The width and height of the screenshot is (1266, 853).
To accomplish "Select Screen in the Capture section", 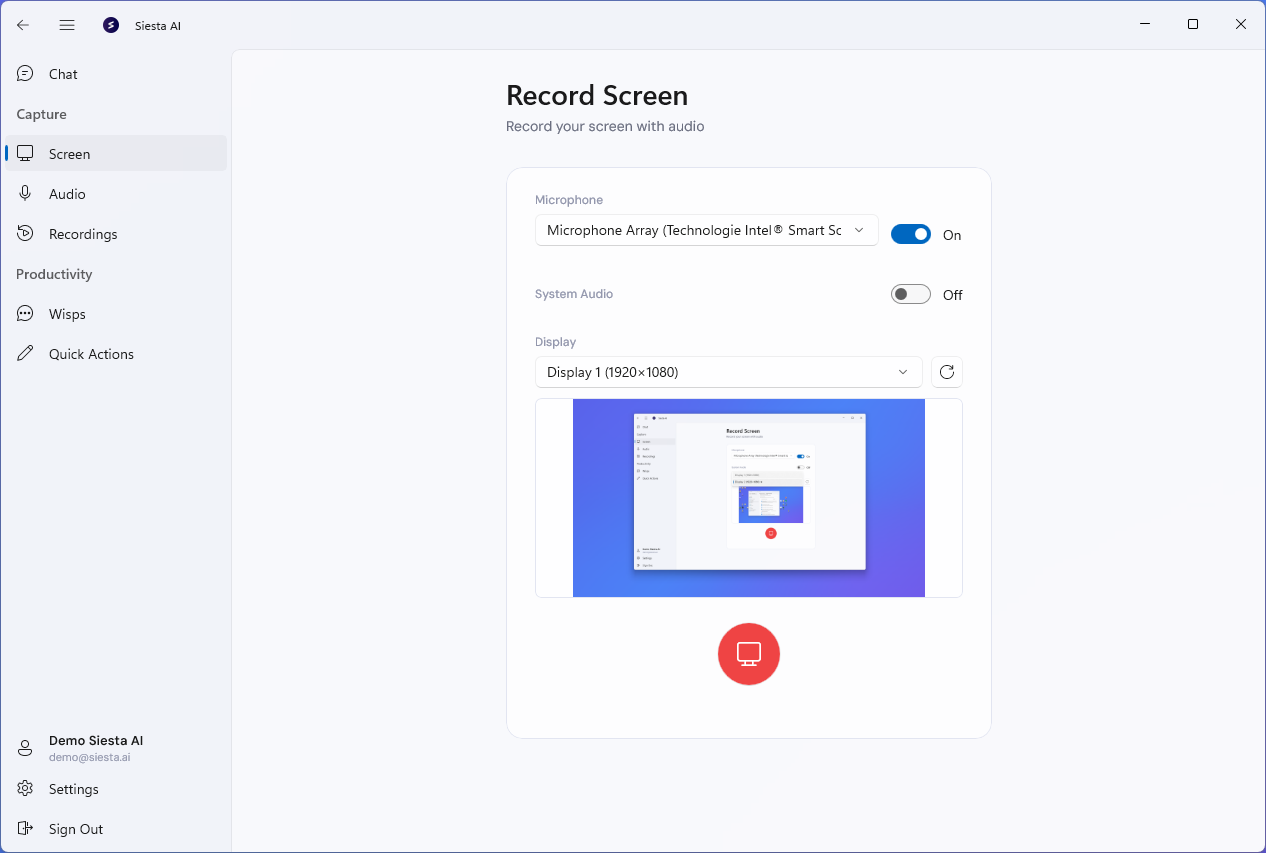I will 116,154.
